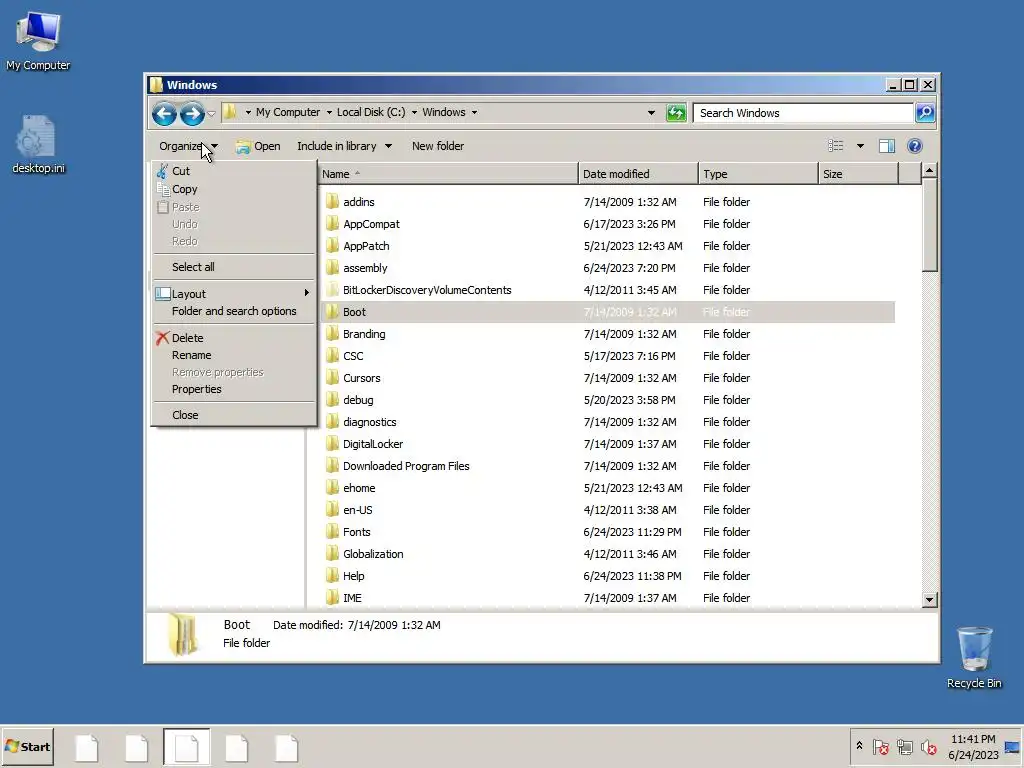1024x768 pixels.
Task: Click the addins folder icon
Action: click(x=332, y=201)
